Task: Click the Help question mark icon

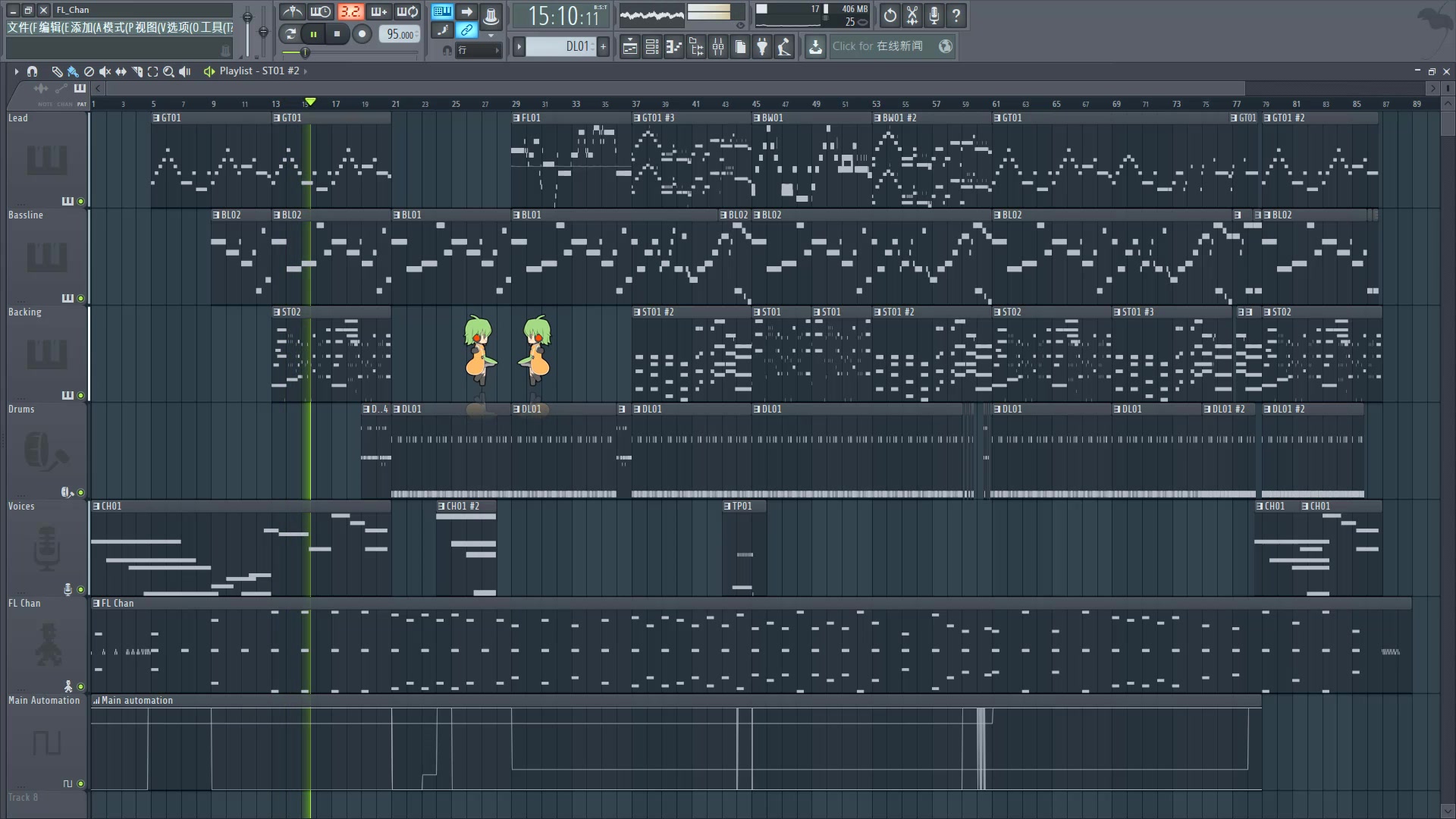Action: [x=957, y=16]
